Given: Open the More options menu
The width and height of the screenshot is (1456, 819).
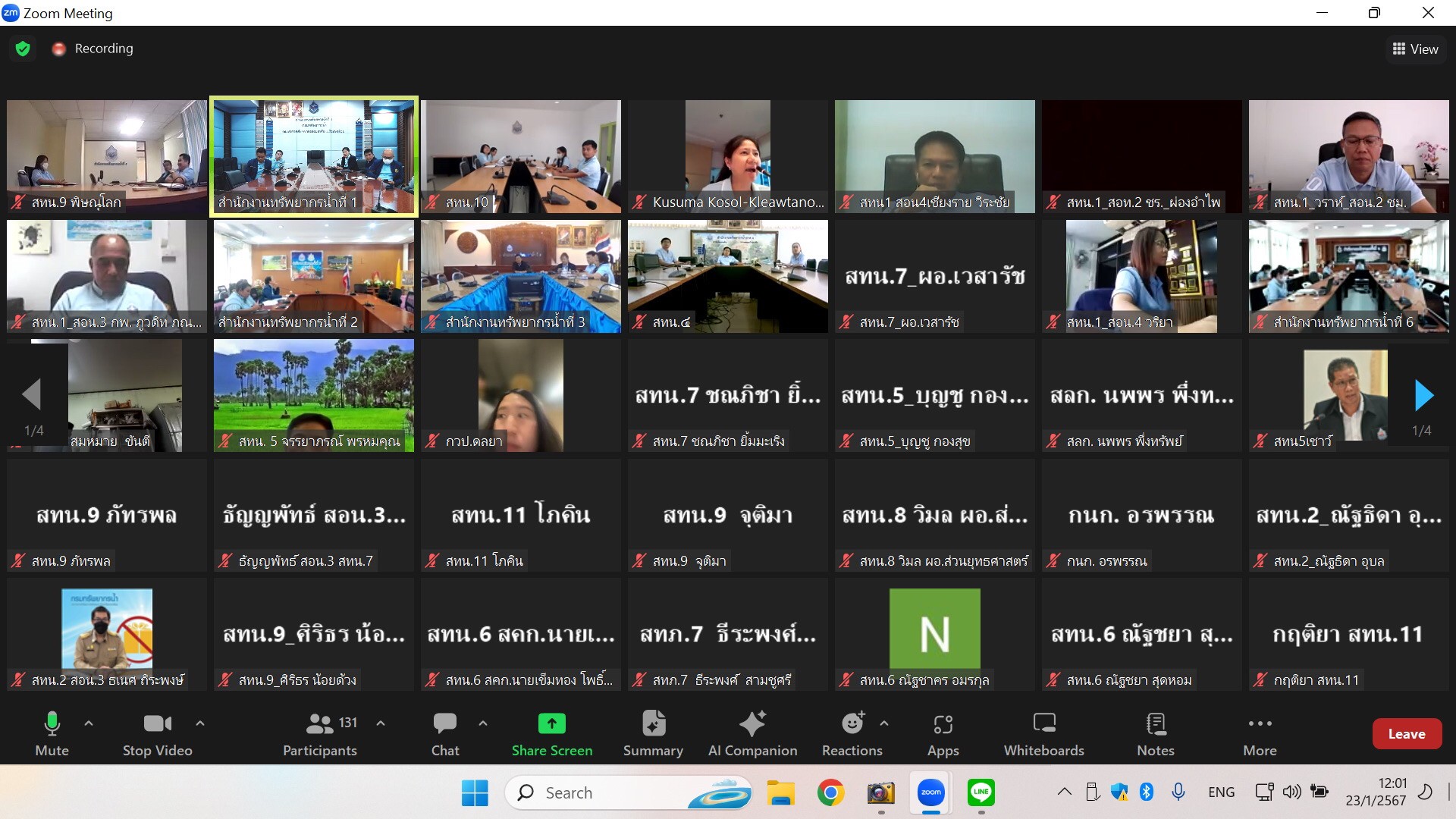Looking at the screenshot, I should point(1260,733).
